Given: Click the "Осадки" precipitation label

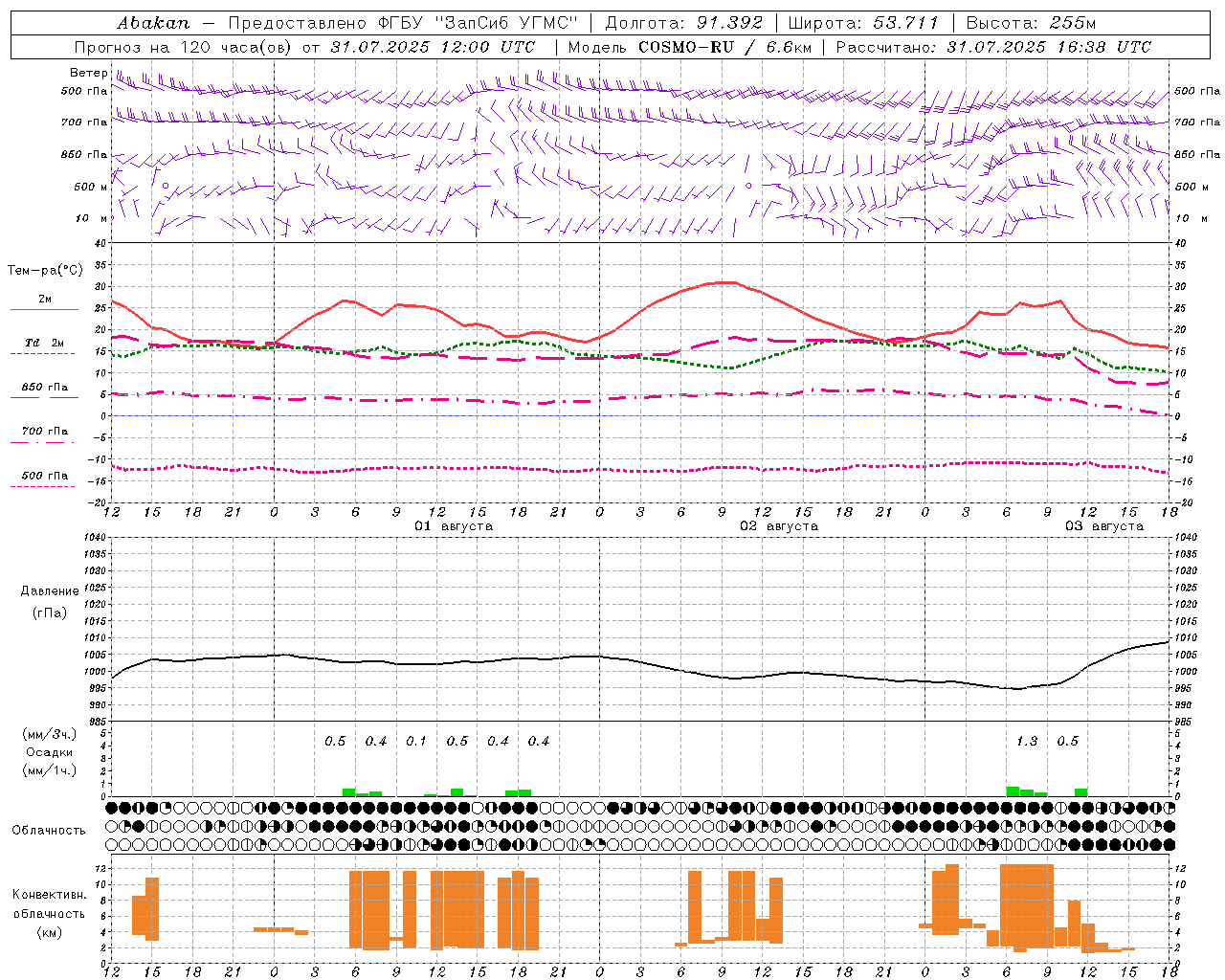Looking at the screenshot, I should (50, 752).
